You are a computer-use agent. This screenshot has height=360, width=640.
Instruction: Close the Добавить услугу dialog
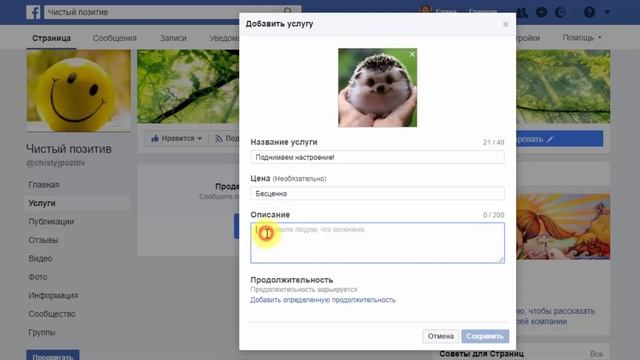(x=505, y=24)
